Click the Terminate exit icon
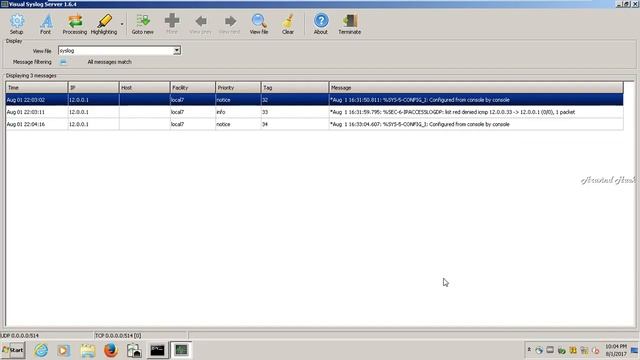 [x=350, y=24]
